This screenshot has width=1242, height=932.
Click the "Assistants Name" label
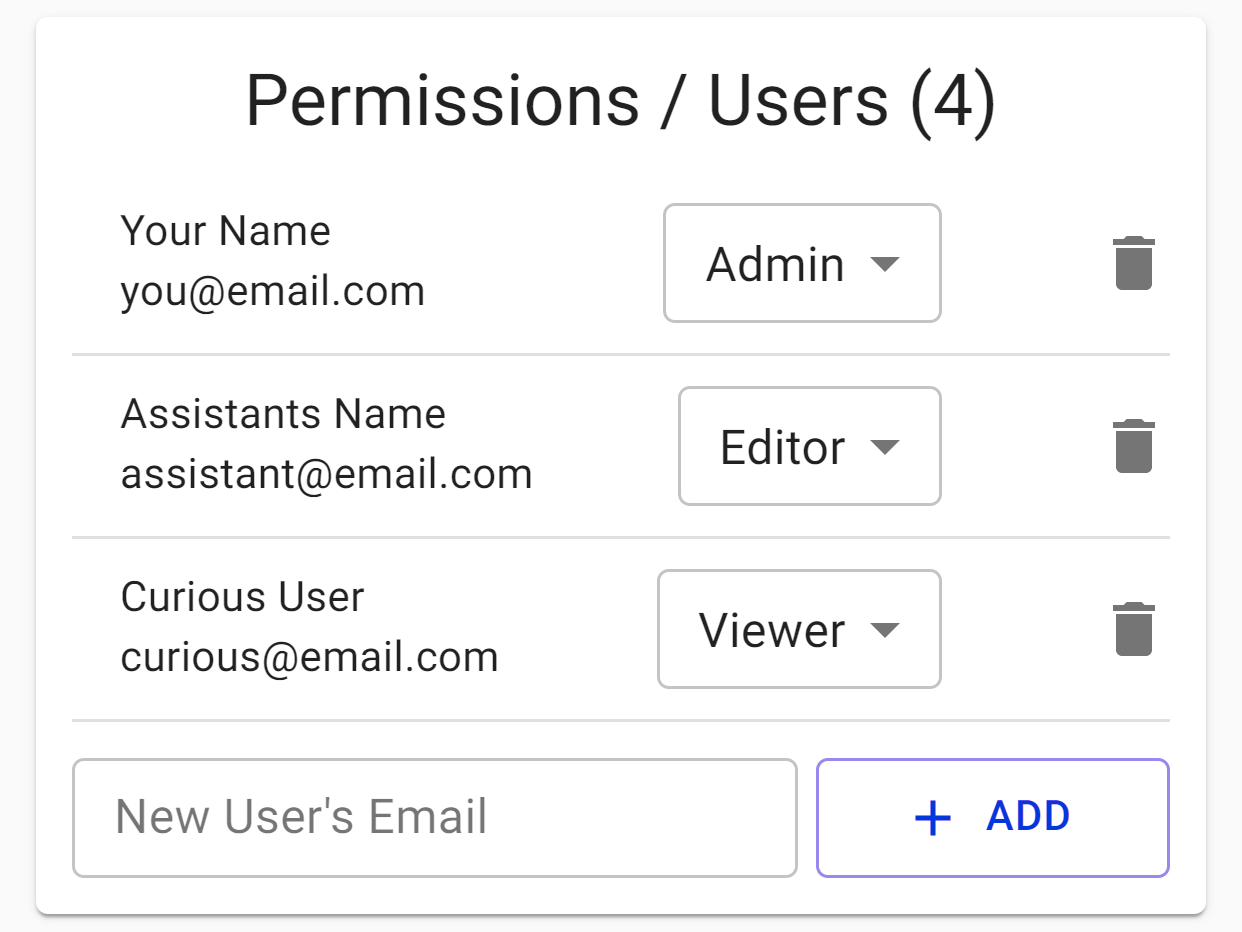[x=283, y=414]
